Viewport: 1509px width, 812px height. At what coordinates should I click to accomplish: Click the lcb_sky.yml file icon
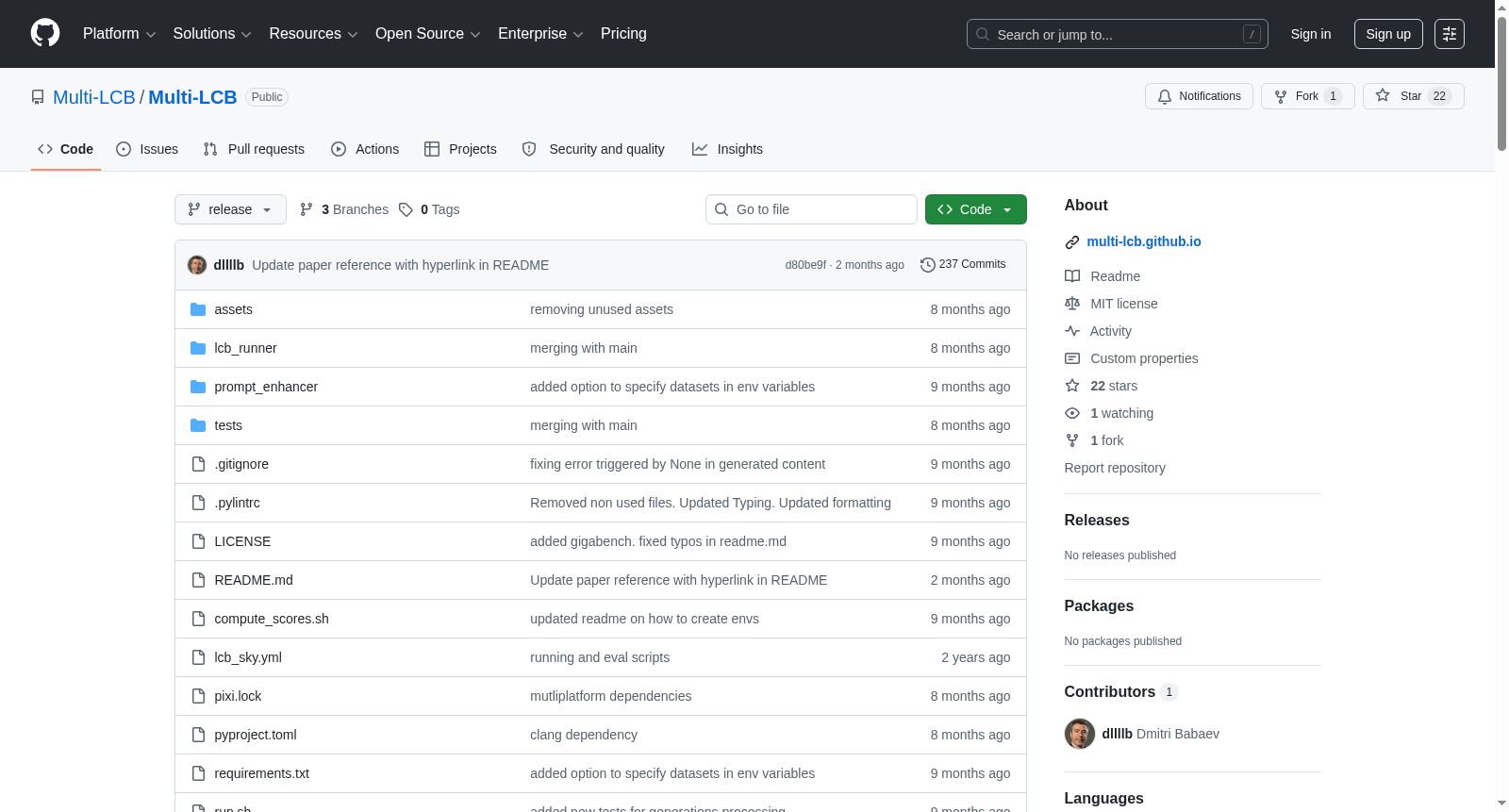(x=198, y=657)
